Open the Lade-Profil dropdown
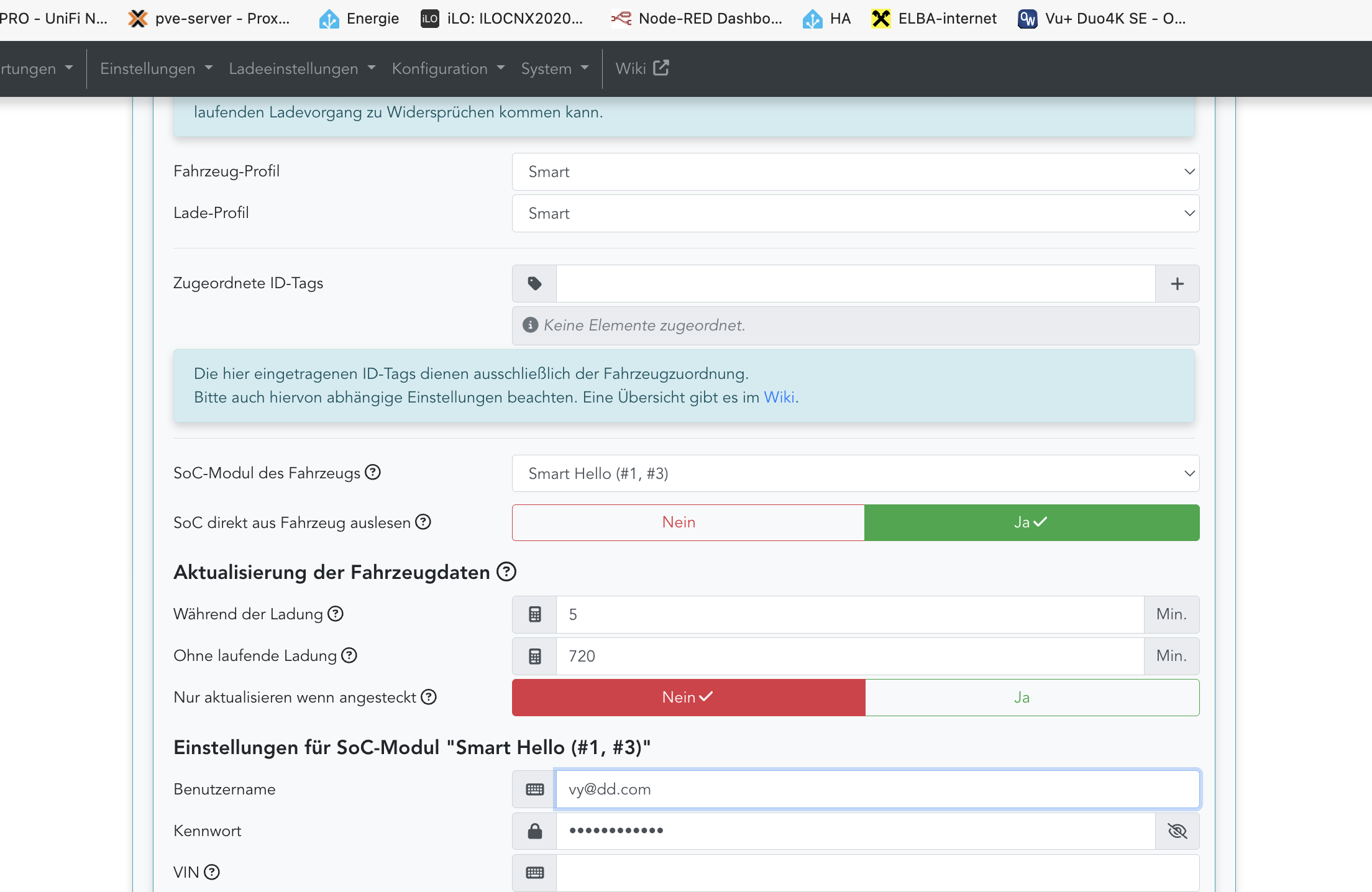 point(855,214)
